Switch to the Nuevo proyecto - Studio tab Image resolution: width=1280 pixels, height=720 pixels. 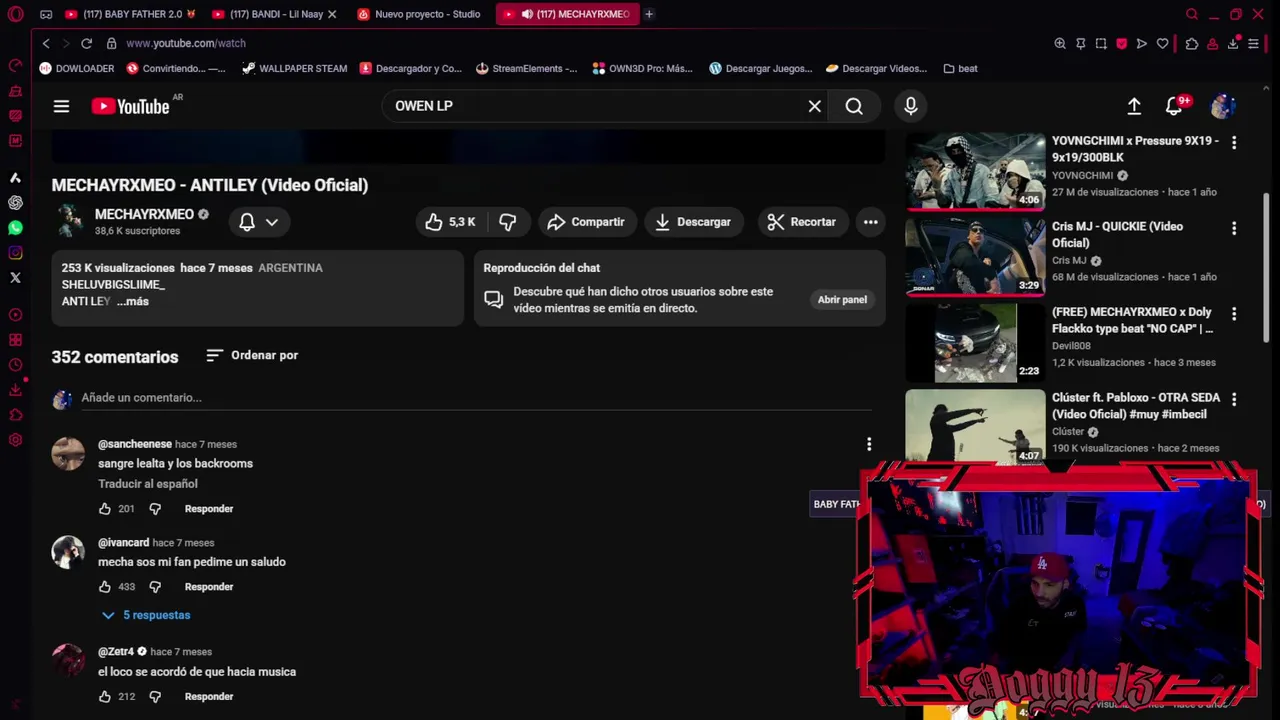coord(420,14)
